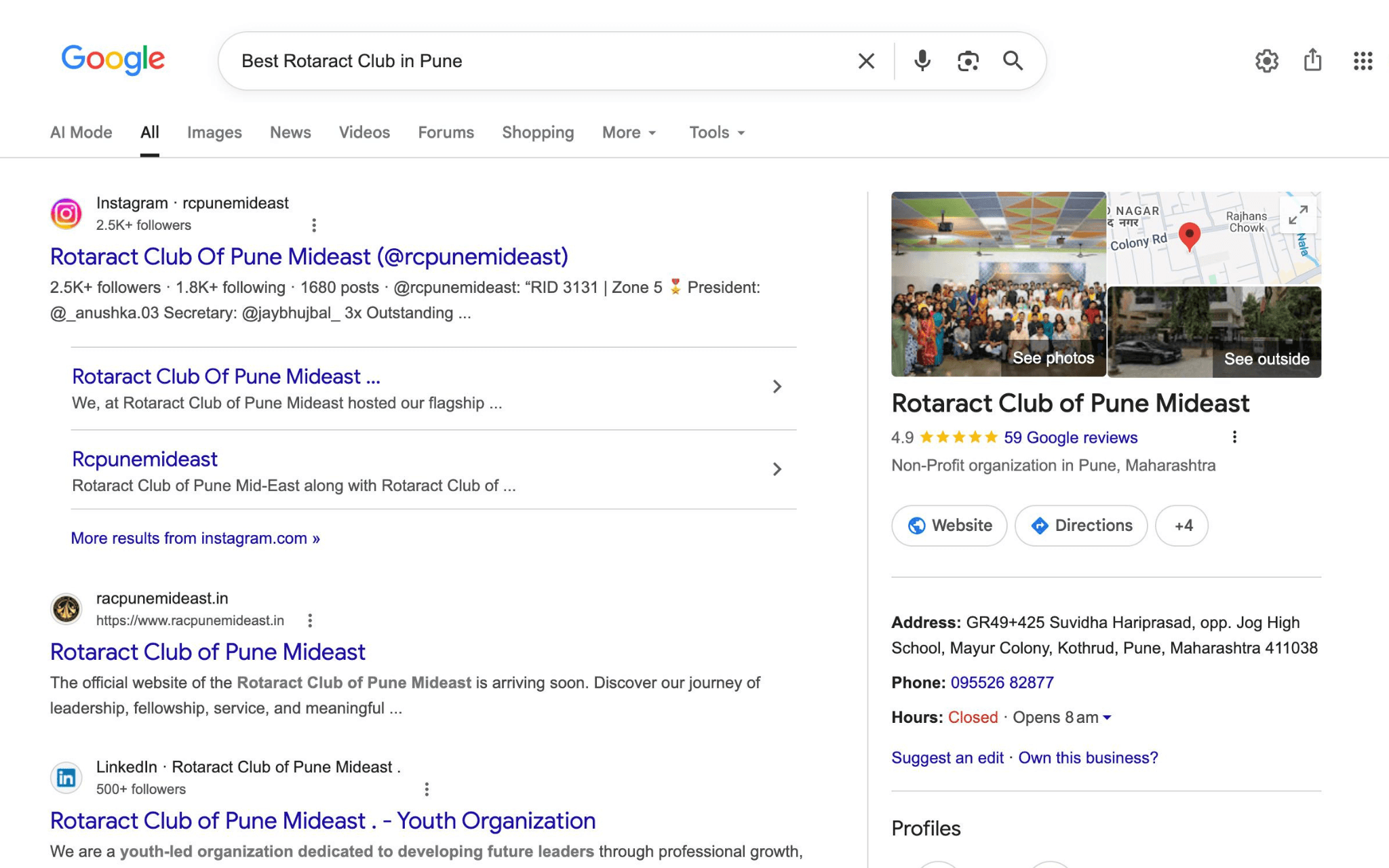1389x868 pixels.
Task: Expand the map with the enlarge icon
Action: (1298, 215)
